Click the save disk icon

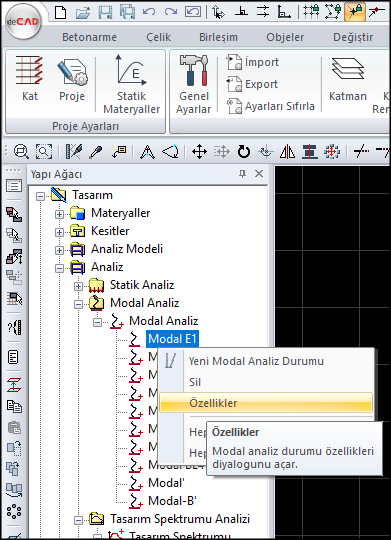(x=105, y=12)
